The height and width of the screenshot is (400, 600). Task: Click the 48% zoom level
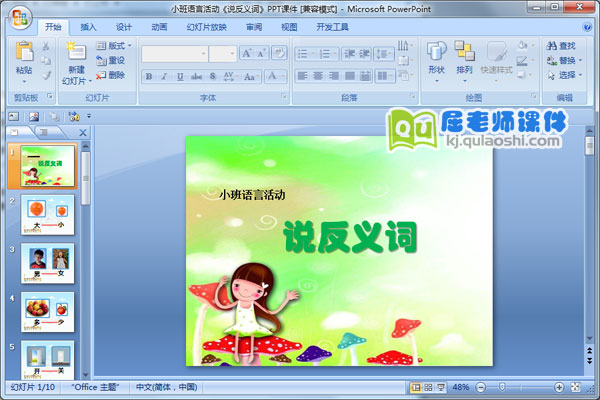(460, 387)
